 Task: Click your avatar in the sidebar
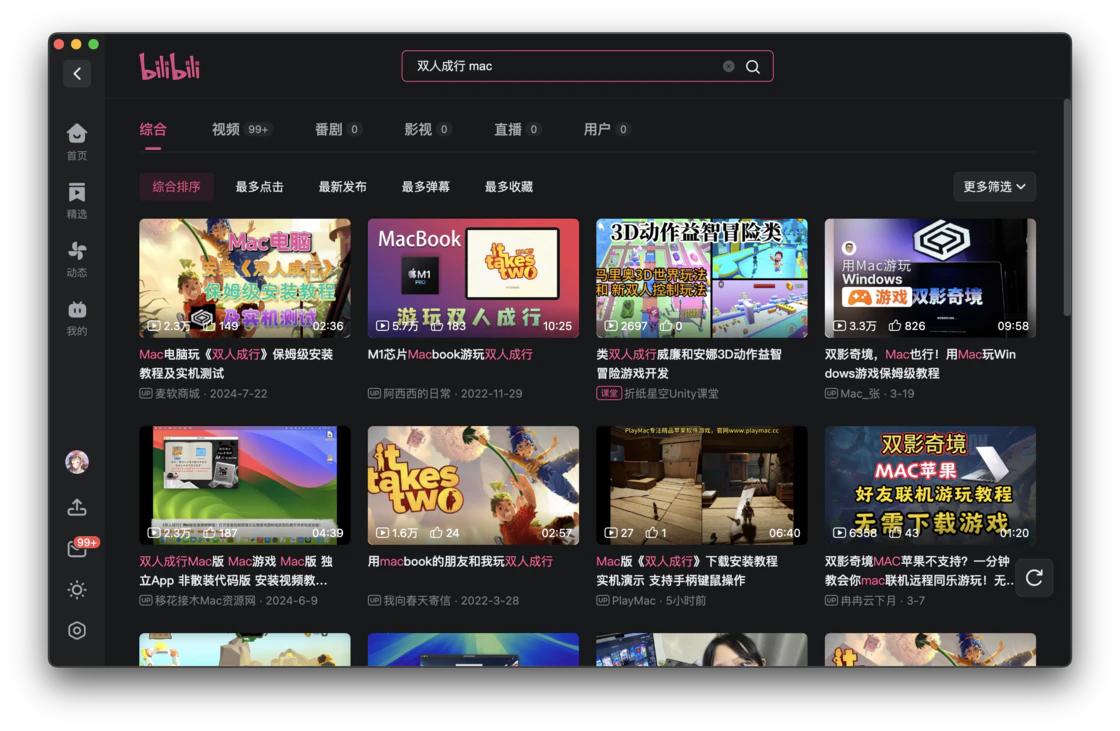(x=77, y=462)
